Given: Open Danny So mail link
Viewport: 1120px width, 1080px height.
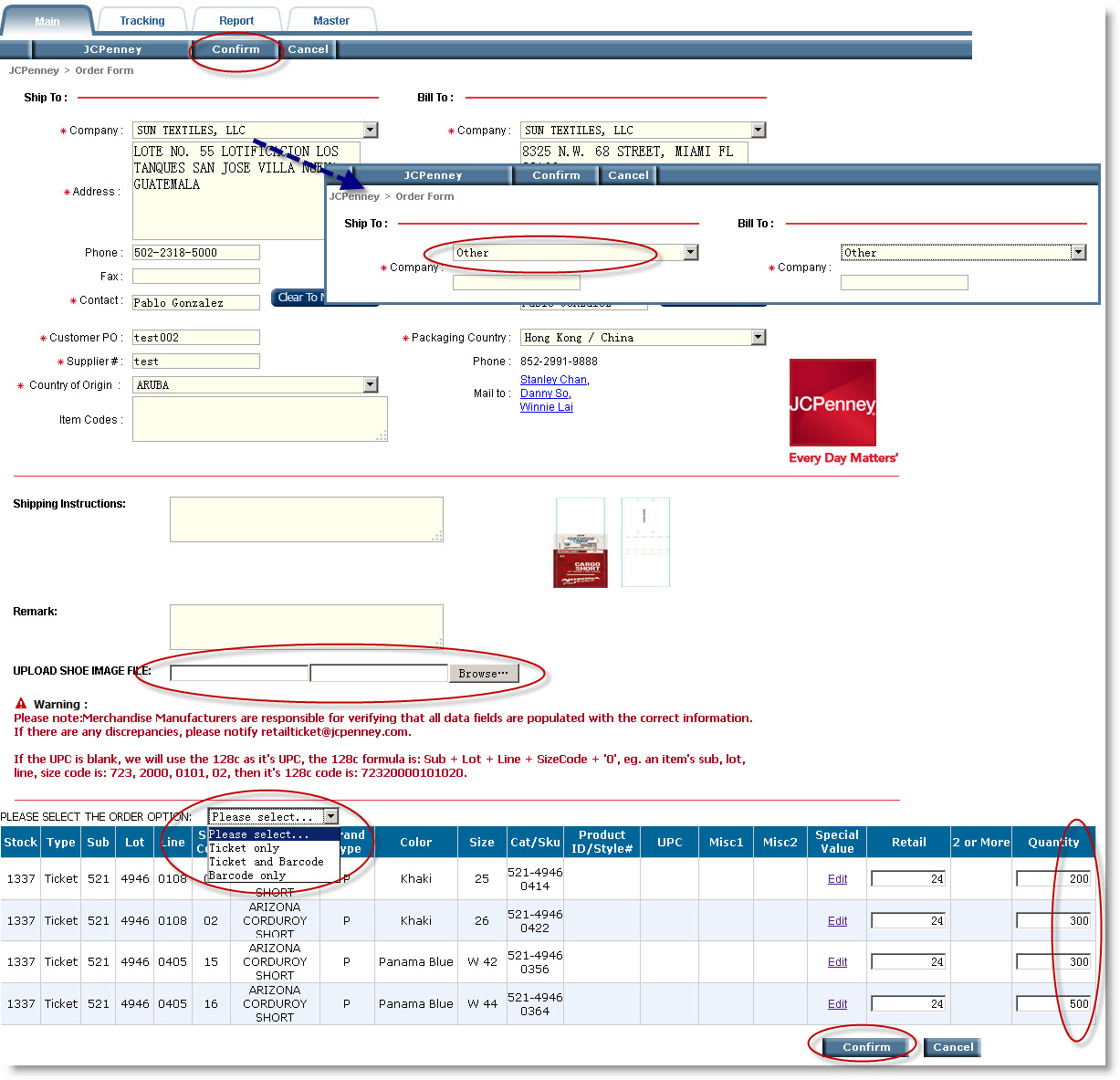Looking at the screenshot, I should click(x=544, y=393).
